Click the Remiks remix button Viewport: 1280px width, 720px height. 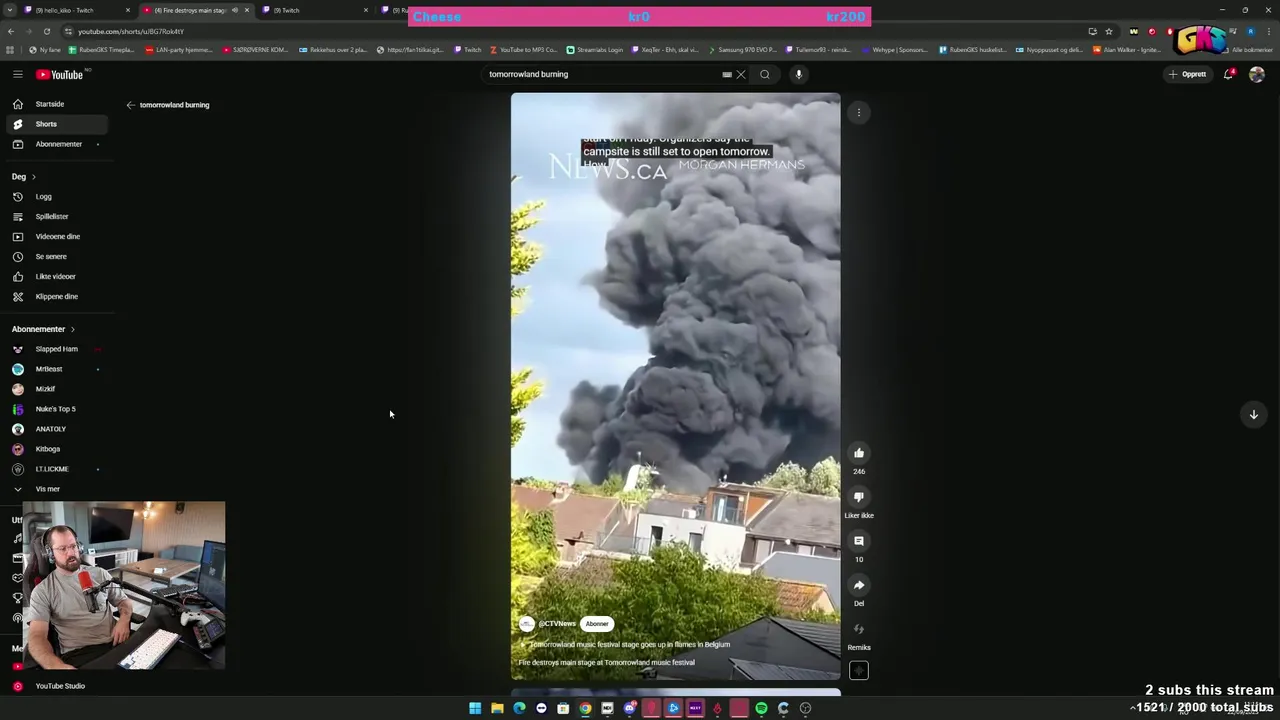click(859, 629)
